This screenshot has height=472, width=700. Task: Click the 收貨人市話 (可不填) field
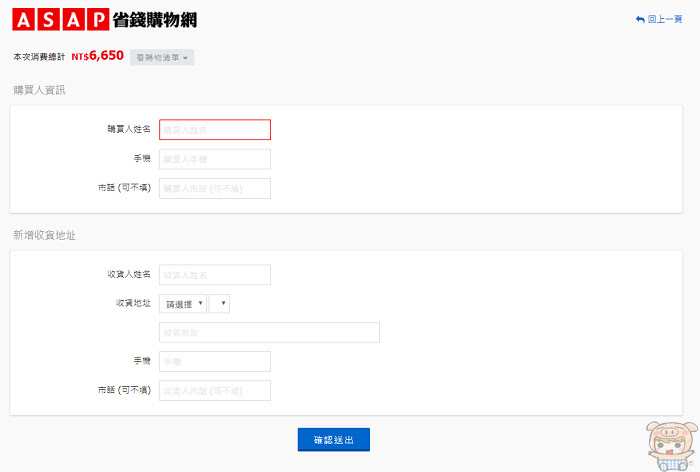pyautogui.click(x=215, y=391)
